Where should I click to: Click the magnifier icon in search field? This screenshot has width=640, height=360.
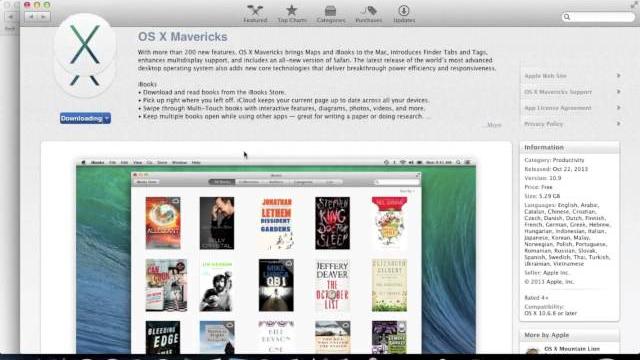[567, 17]
